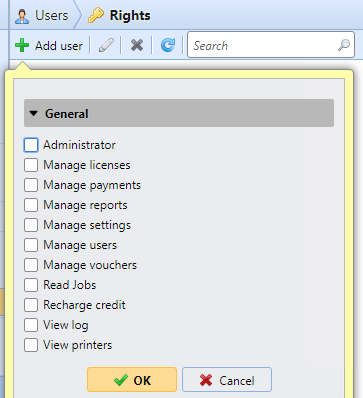Focus the Search input field
The height and width of the screenshot is (398, 363).
tap(271, 45)
